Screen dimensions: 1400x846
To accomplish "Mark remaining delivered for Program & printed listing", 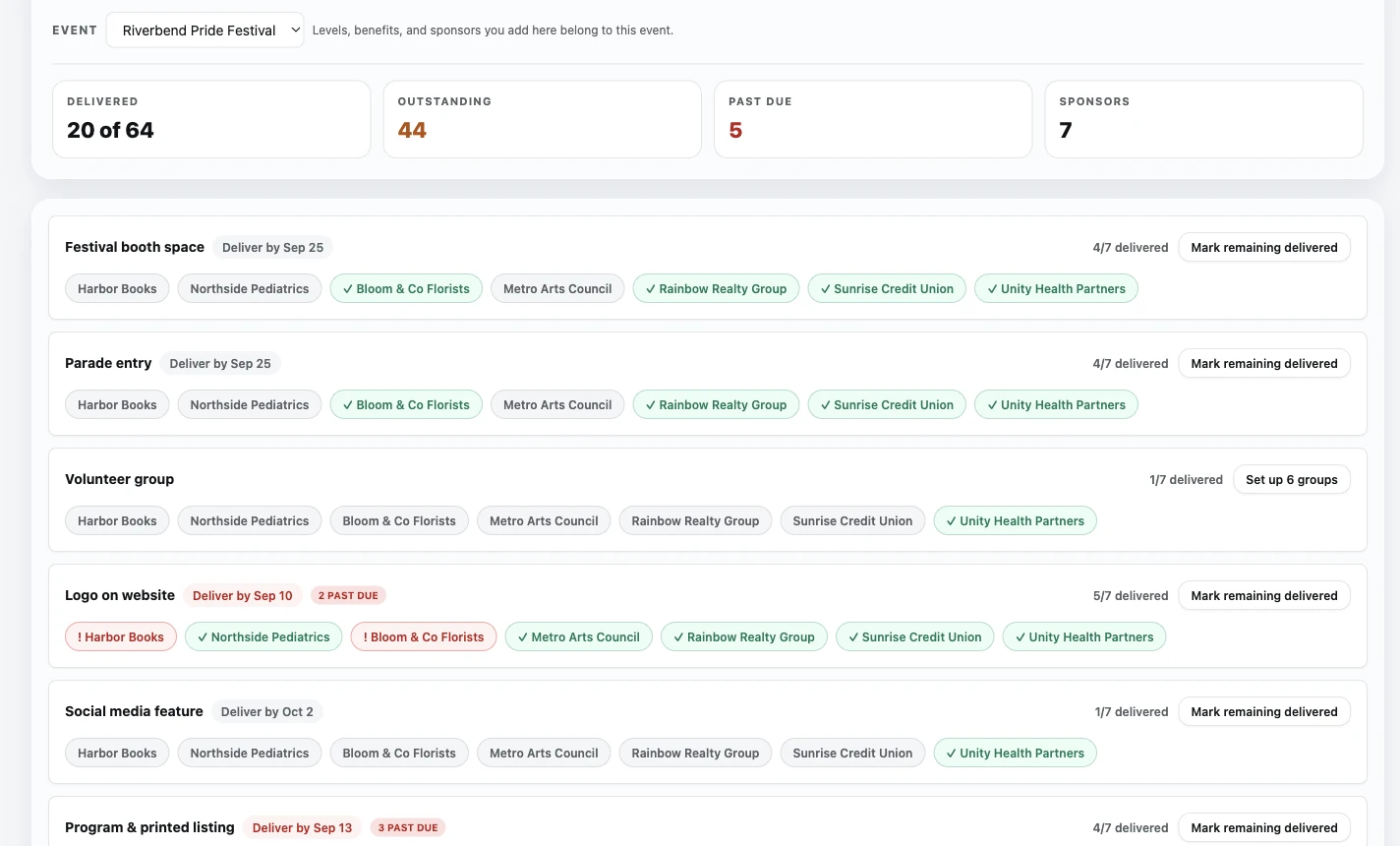I will (1263, 828).
